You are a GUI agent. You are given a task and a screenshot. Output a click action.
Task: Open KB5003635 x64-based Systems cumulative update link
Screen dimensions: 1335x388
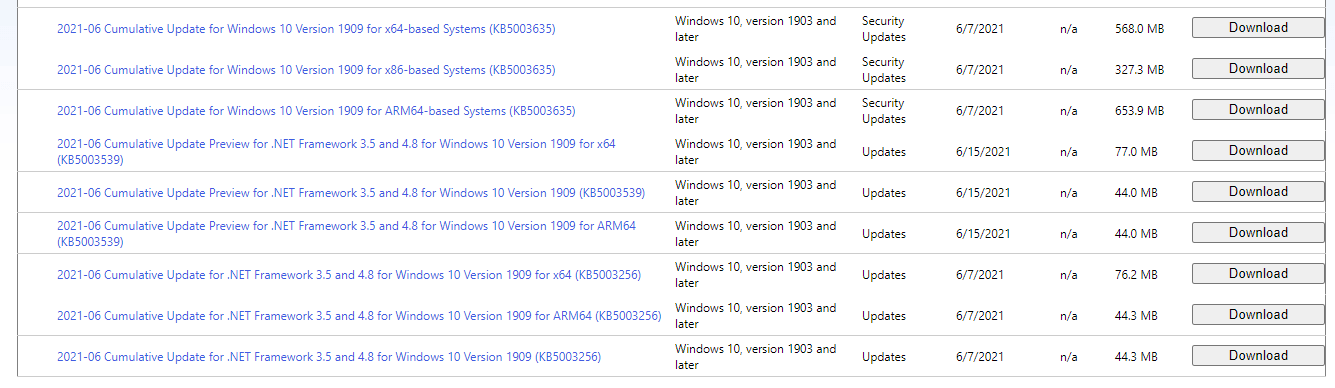click(306, 29)
